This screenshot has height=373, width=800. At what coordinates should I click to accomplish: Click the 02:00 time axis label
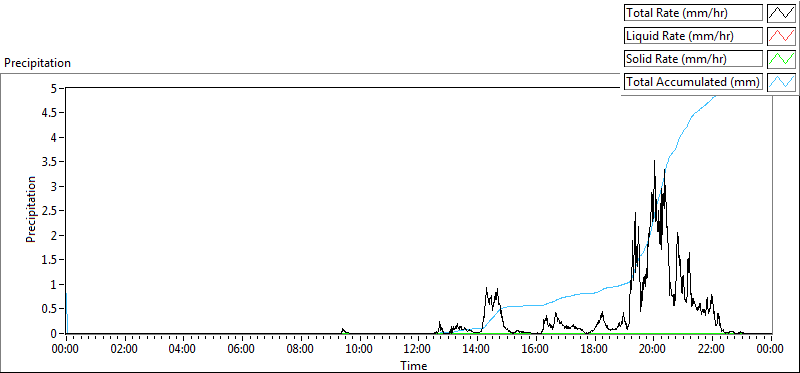point(124,350)
